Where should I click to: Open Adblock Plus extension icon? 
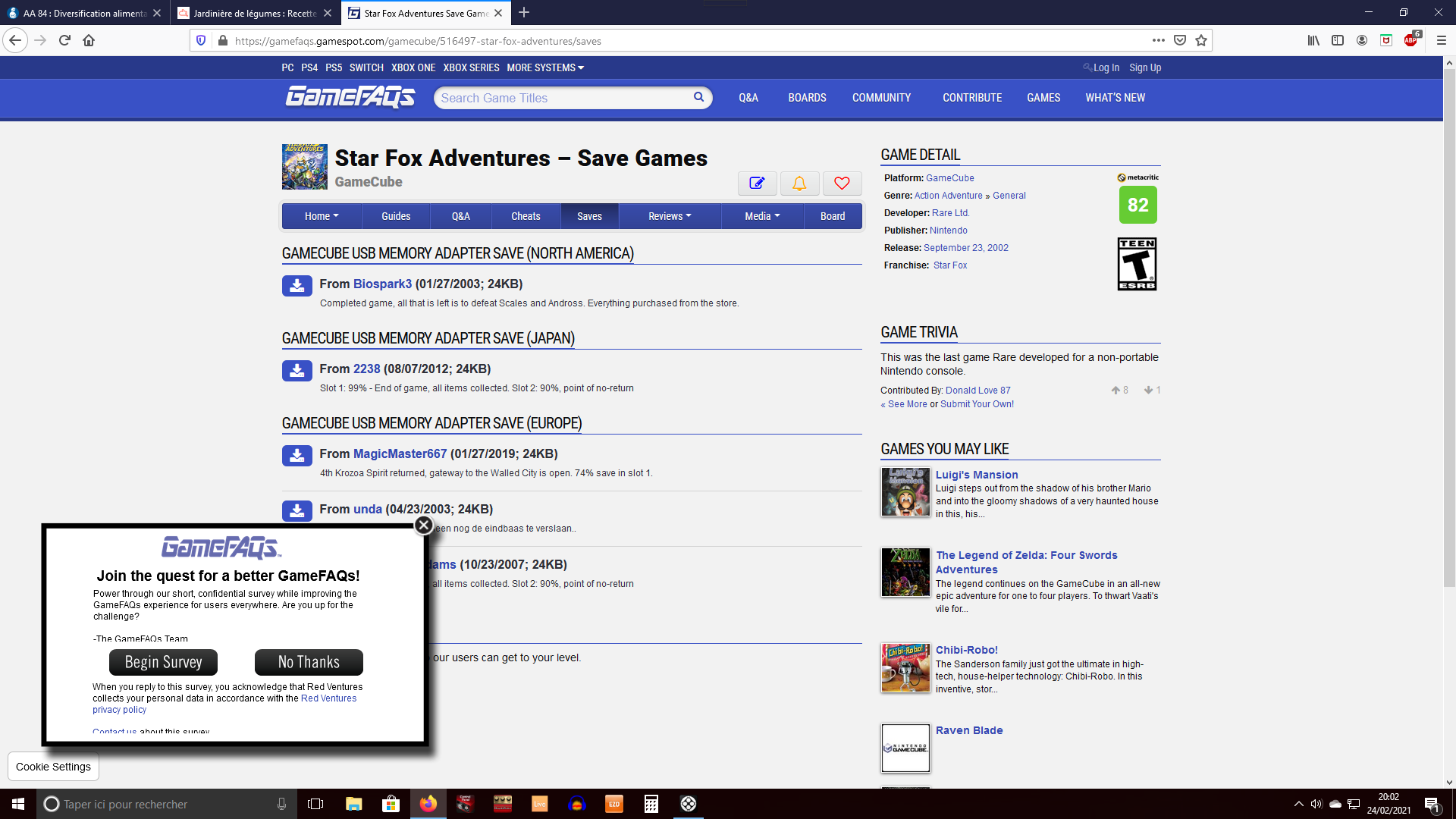(1411, 40)
